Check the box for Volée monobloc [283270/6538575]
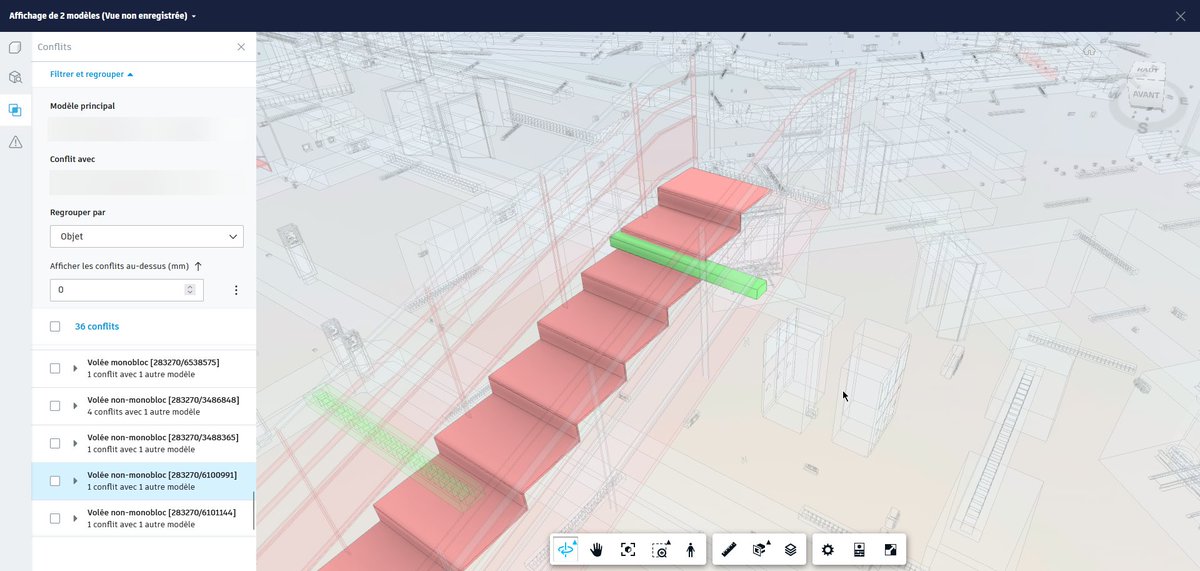 point(55,368)
